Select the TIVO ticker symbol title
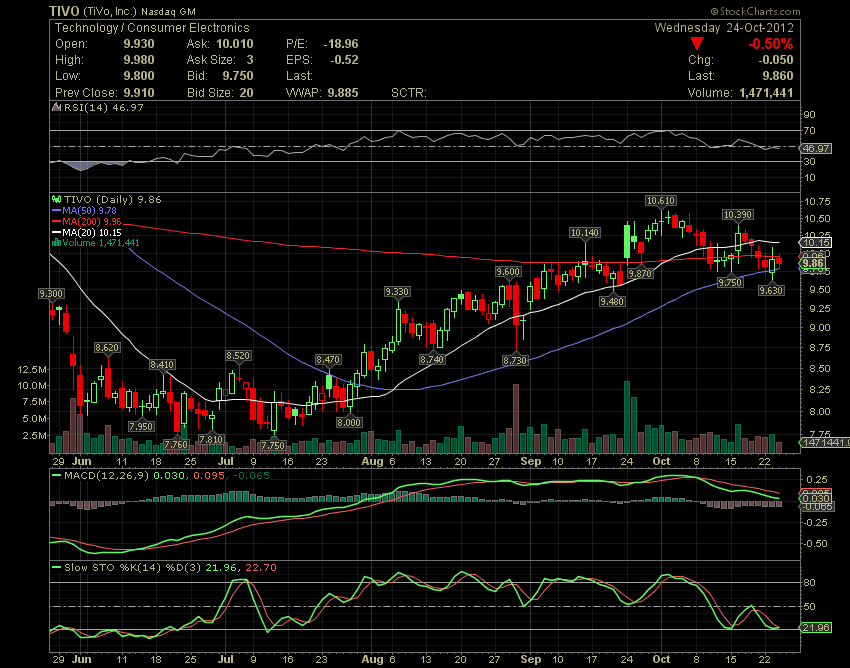Image resolution: width=850 pixels, height=668 pixels. click(x=65, y=11)
